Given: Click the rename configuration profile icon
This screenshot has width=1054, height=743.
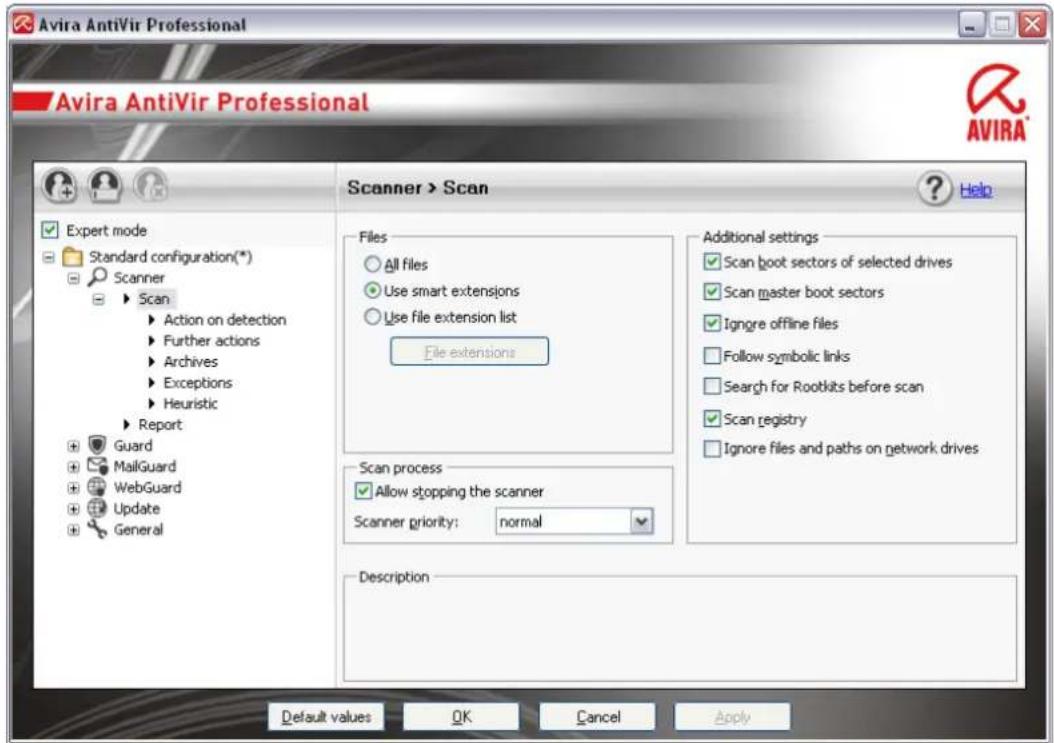Looking at the screenshot, I should click(x=106, y=185).
